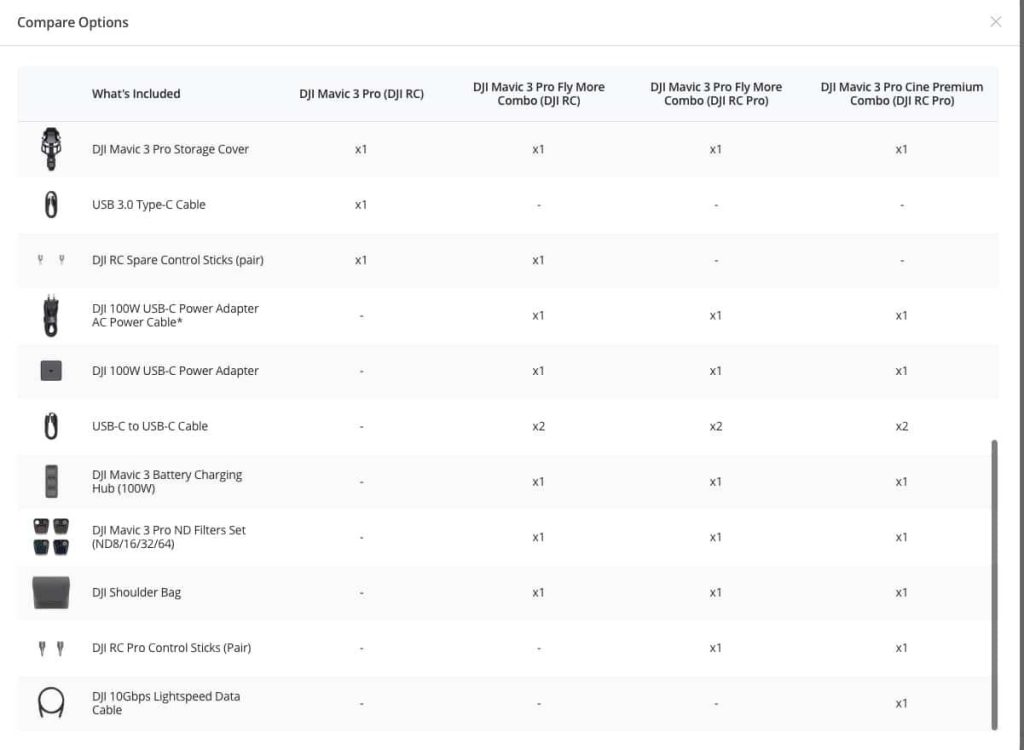Select the Fly More Combo (DJI RC) column header
Image resolution: width=1024 pixels, height=750 pixels.
538,94
